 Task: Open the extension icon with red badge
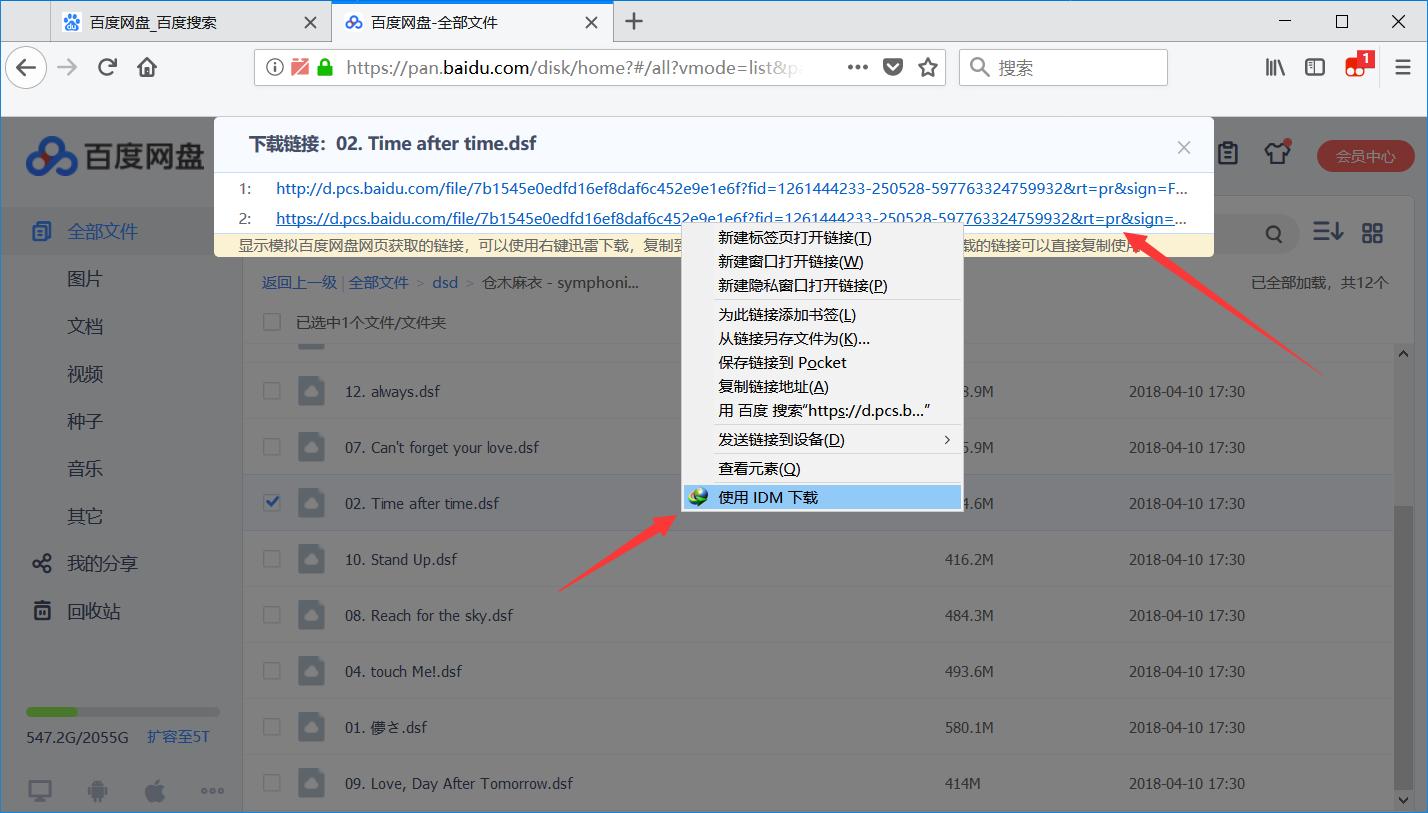[1358, 65]
